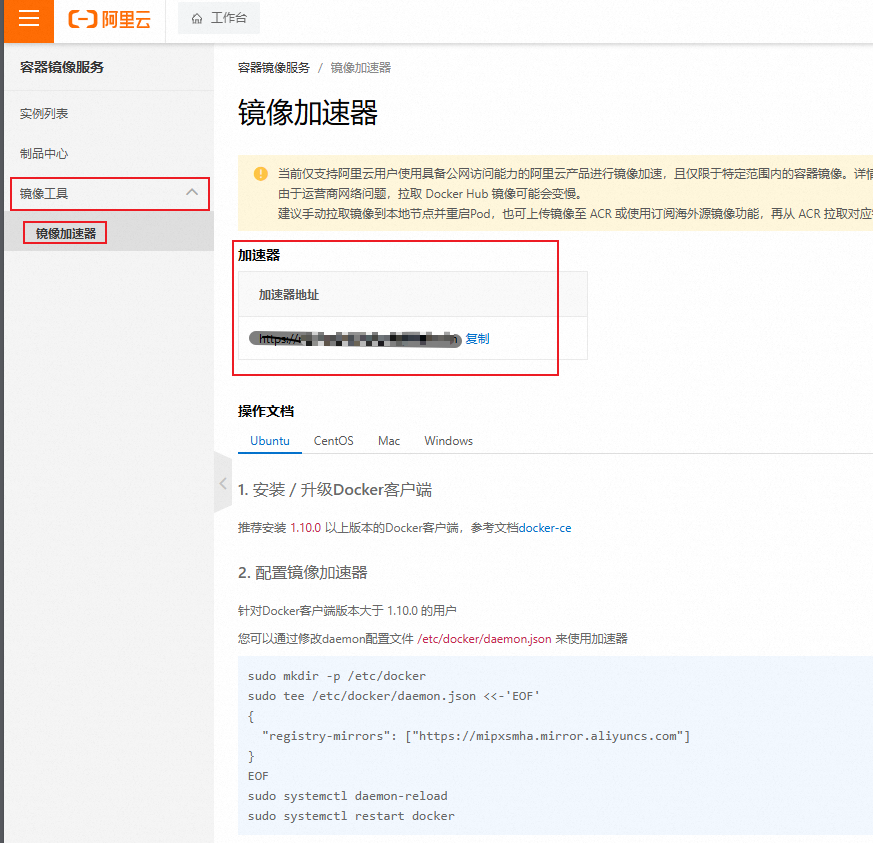Click the chevron arrow next to 镜像工具
Viewport: 873px width, 843px height.
[192, 192]
